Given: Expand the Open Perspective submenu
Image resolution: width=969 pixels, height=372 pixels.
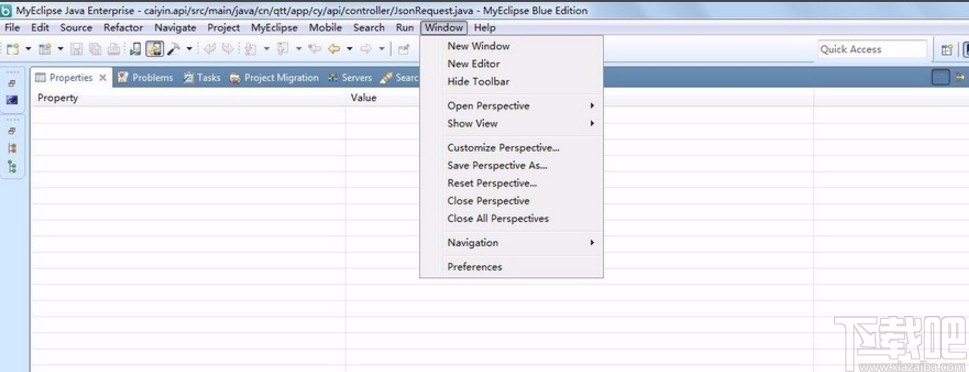Looking at the screenshot, I should pos(511,106).
